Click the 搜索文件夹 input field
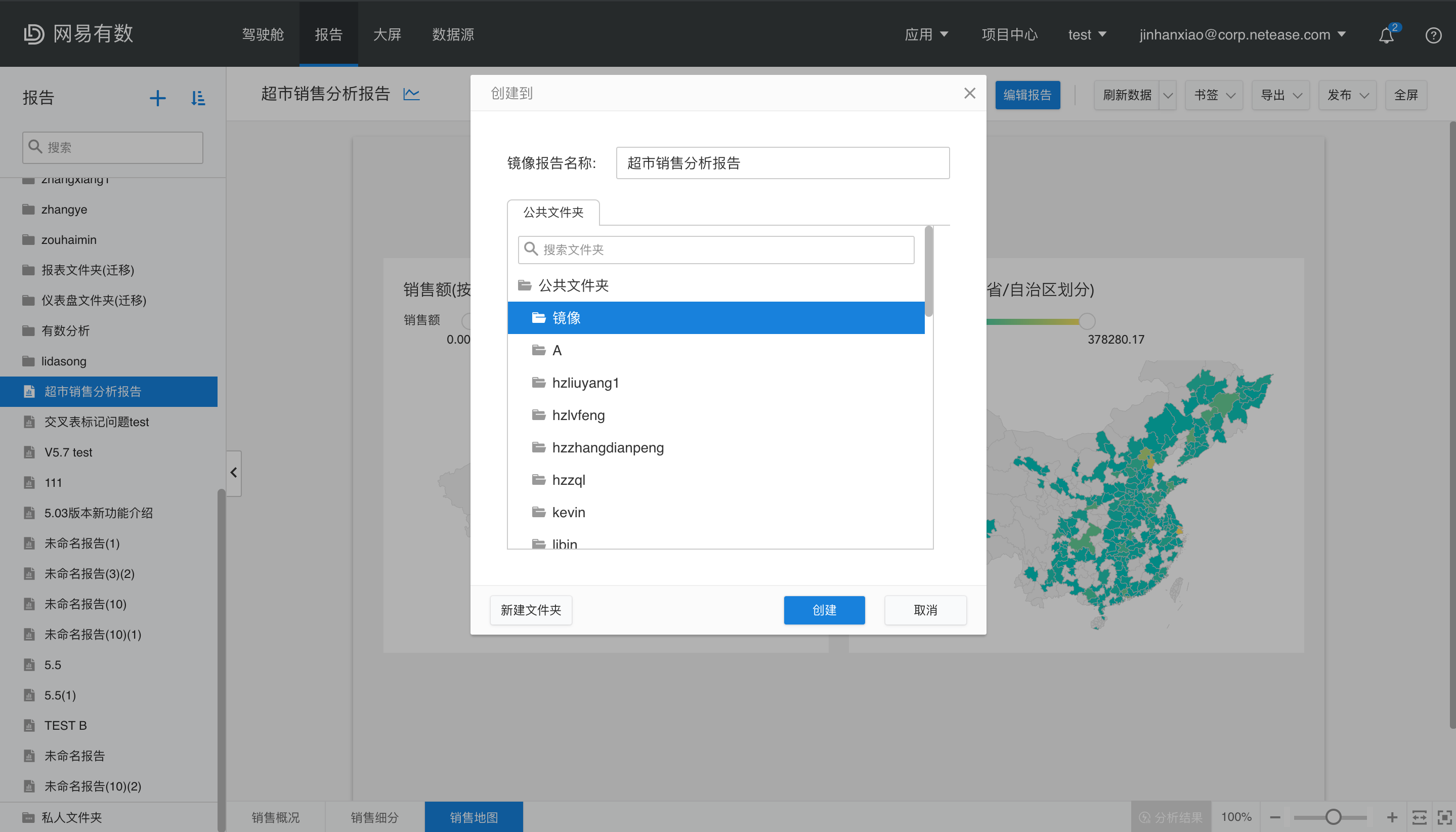 click(716, 249)
